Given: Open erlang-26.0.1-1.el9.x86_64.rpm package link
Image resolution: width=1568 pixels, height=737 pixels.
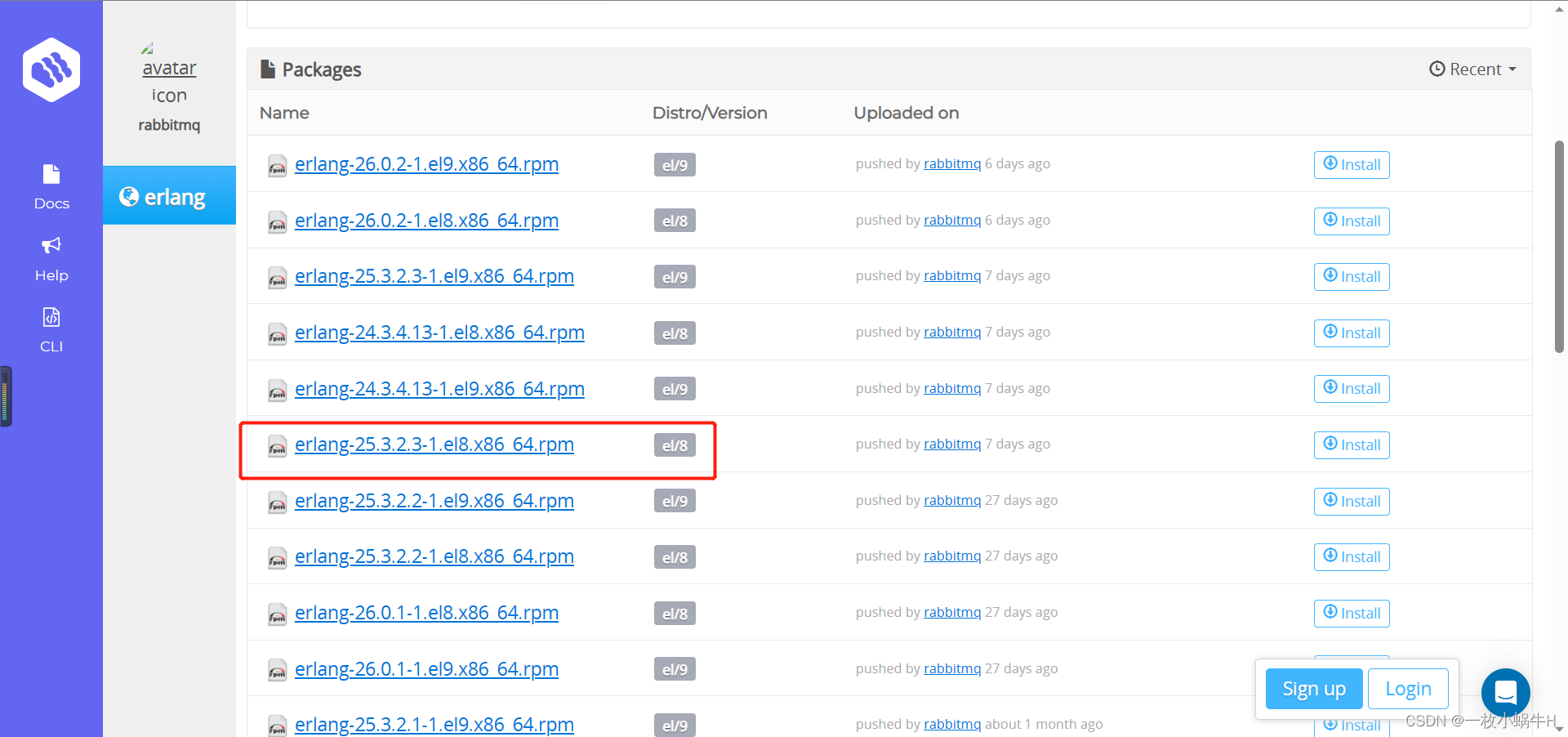Looking at the screenshot, I should tap(426, 669).
